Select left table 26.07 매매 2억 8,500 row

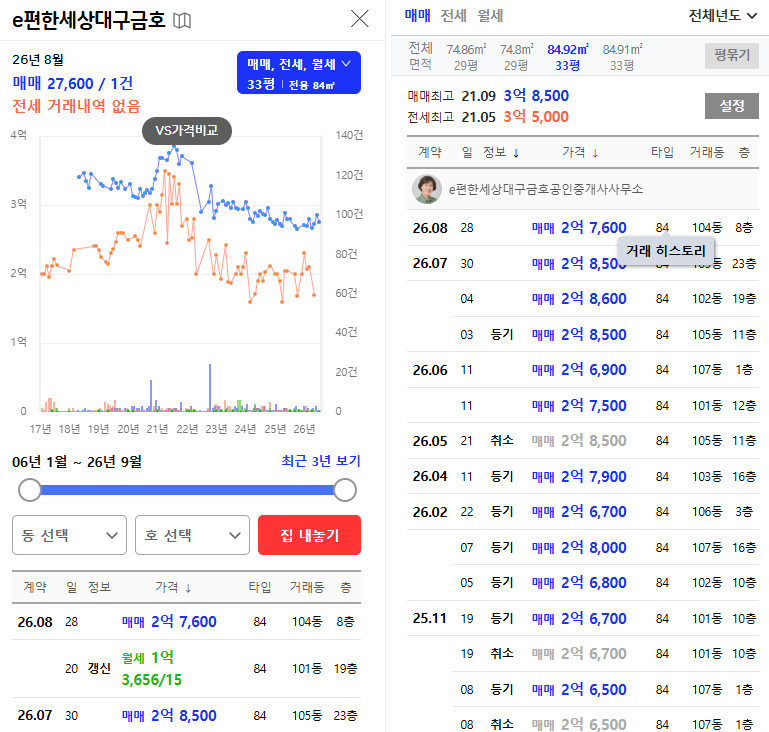[186, 715]
